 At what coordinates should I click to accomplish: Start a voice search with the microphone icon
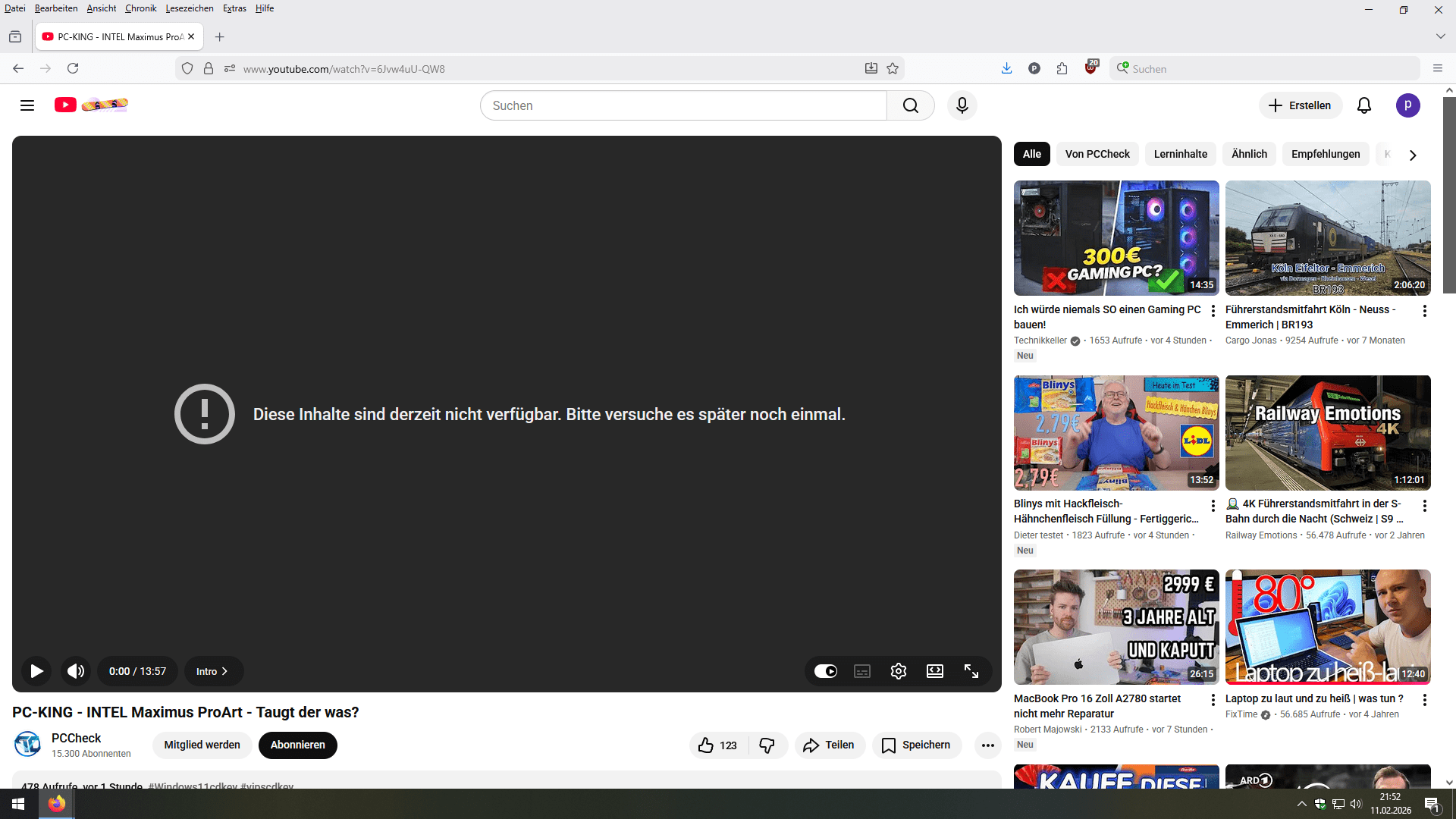point(962,105)
